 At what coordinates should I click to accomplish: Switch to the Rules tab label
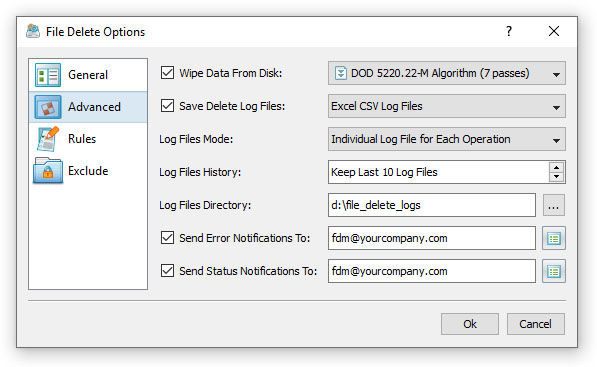coord(82,139)
